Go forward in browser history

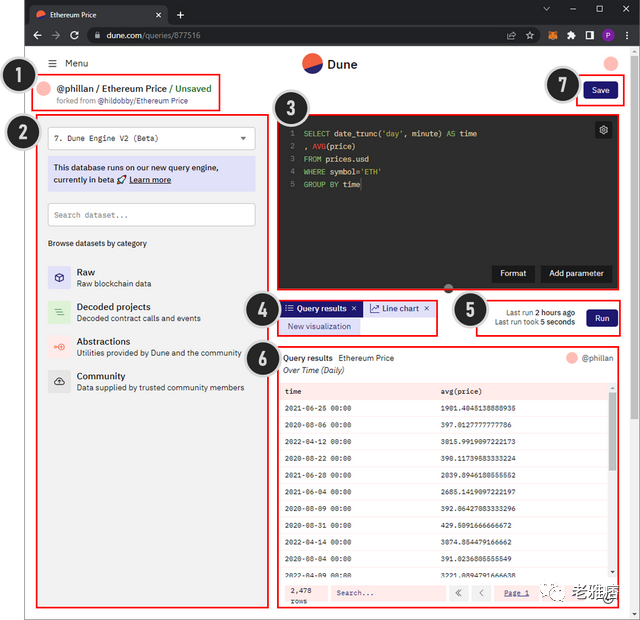[56, 36]
